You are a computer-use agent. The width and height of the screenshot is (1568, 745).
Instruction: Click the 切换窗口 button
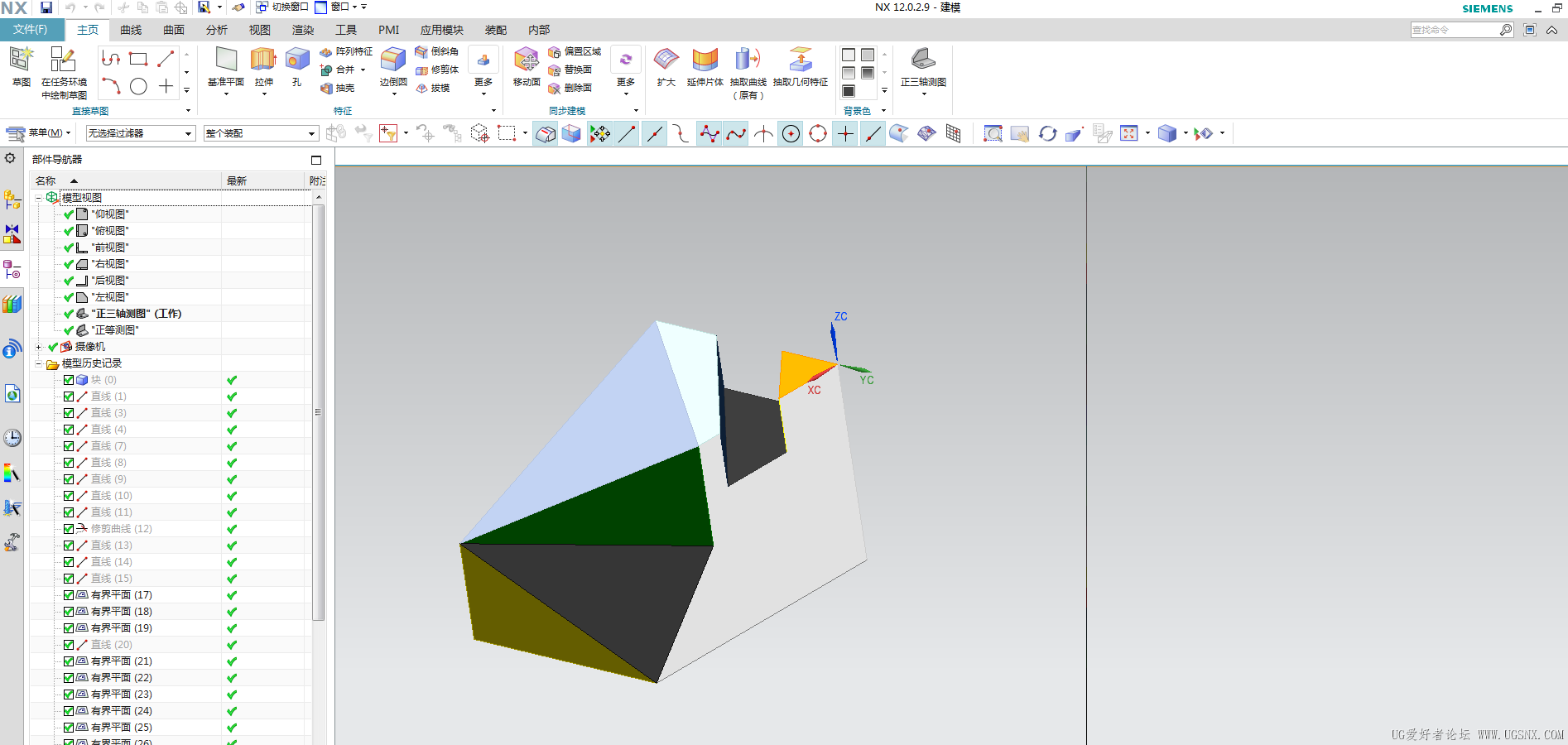[x=282, y=7]
